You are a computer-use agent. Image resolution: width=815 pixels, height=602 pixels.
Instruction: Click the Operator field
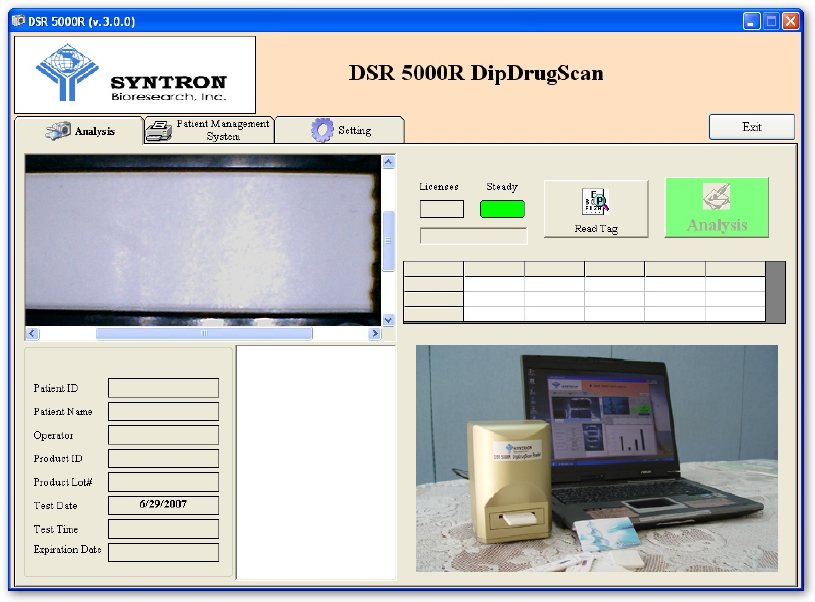click(x=163, y=435)
